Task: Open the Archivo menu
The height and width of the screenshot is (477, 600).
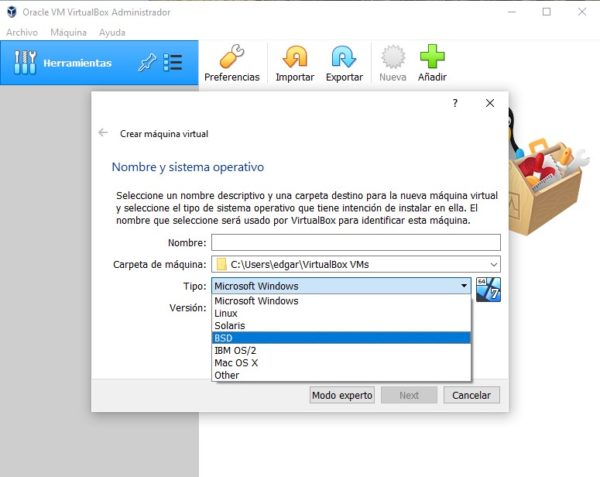Action: tap(22, 33)
